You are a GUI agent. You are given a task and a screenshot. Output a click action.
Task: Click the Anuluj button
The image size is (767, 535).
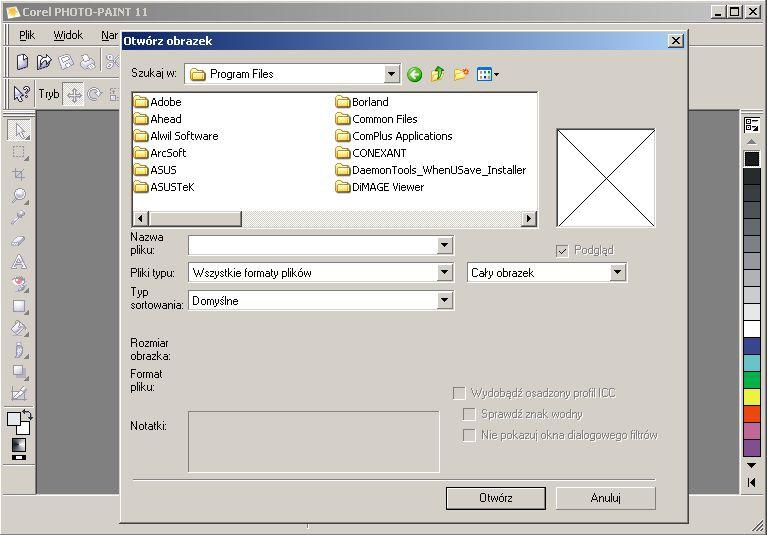click(x=606, y=498)
